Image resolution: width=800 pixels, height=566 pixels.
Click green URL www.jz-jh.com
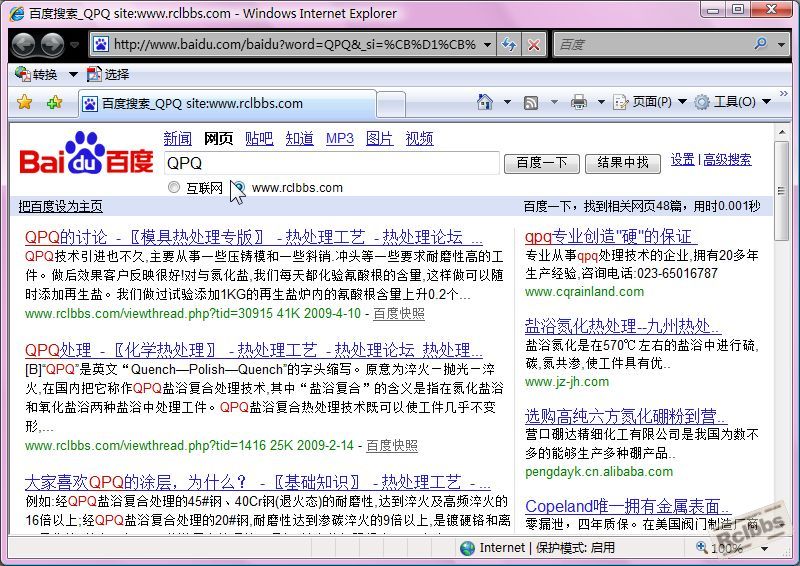567,382
